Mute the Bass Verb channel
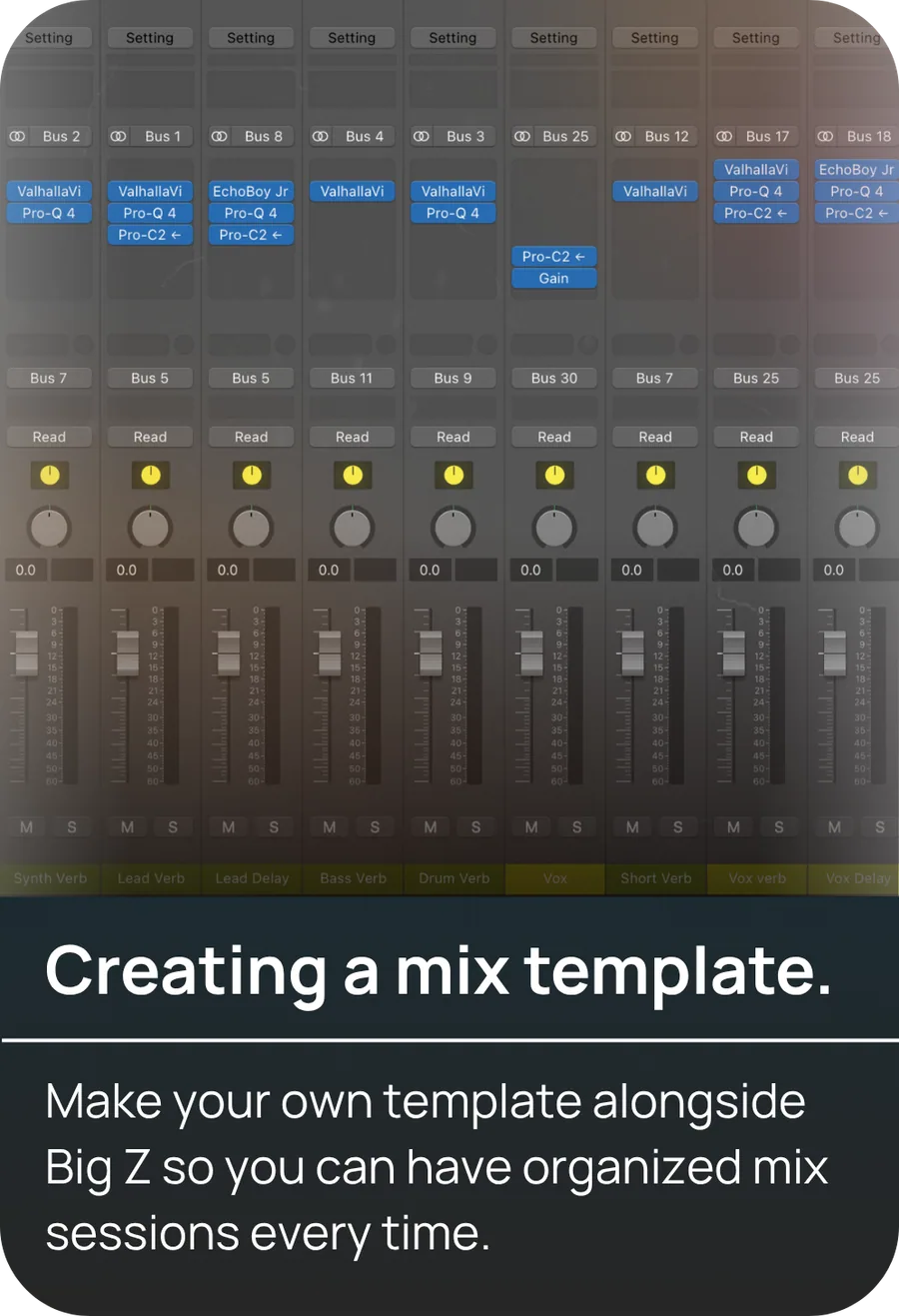899x1316 pixels. (330, 826)
